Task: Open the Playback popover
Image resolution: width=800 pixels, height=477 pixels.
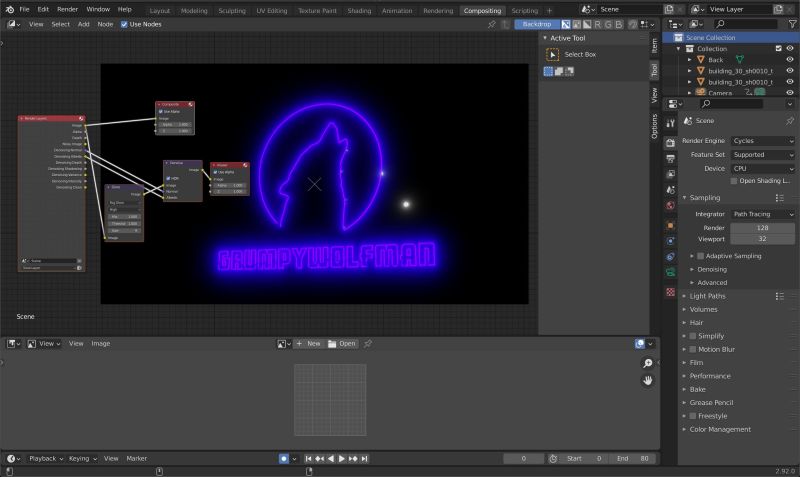Action: click(45, 459)
